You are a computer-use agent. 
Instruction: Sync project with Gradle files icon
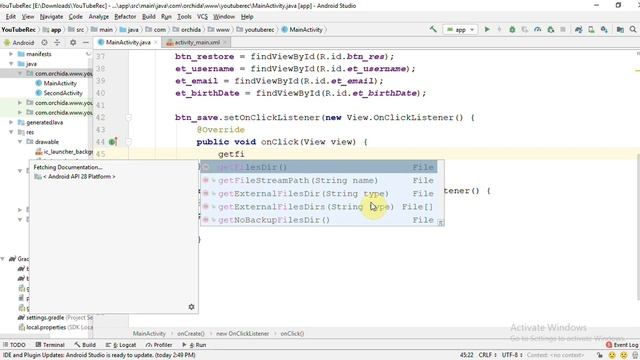click(x=578, y=29)
